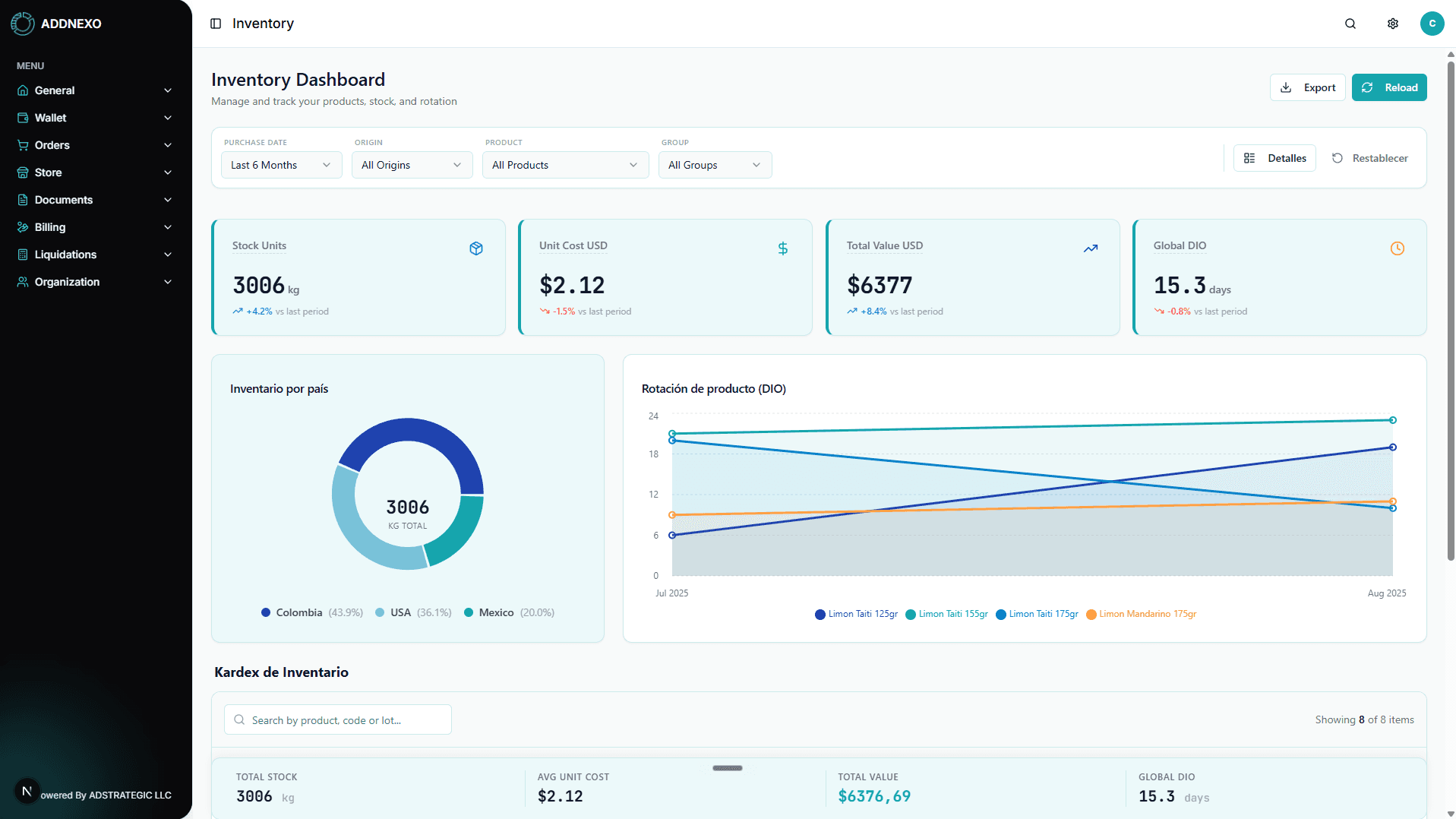
Task: Click the Wallet icon in sidebar
Action: (x=23, y=118)
